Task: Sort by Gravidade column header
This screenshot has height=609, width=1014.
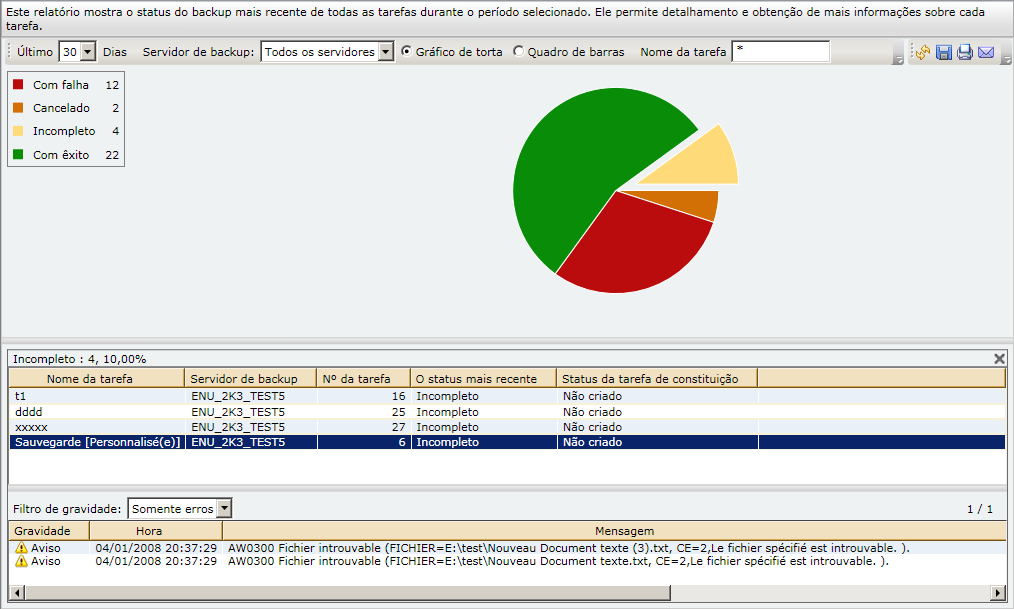Action: [49, 531]
